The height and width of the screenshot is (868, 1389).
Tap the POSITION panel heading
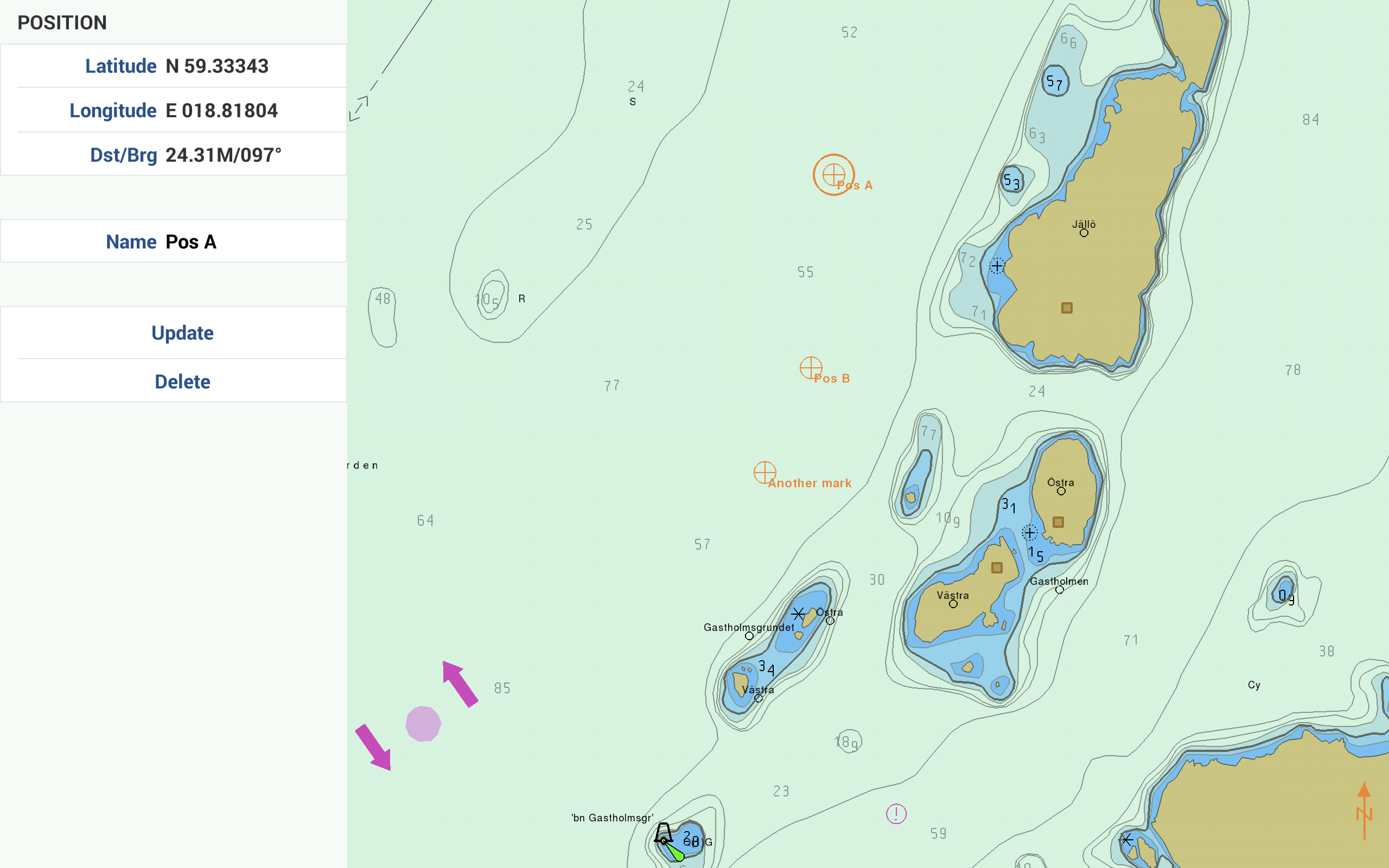tap(62, 22)
